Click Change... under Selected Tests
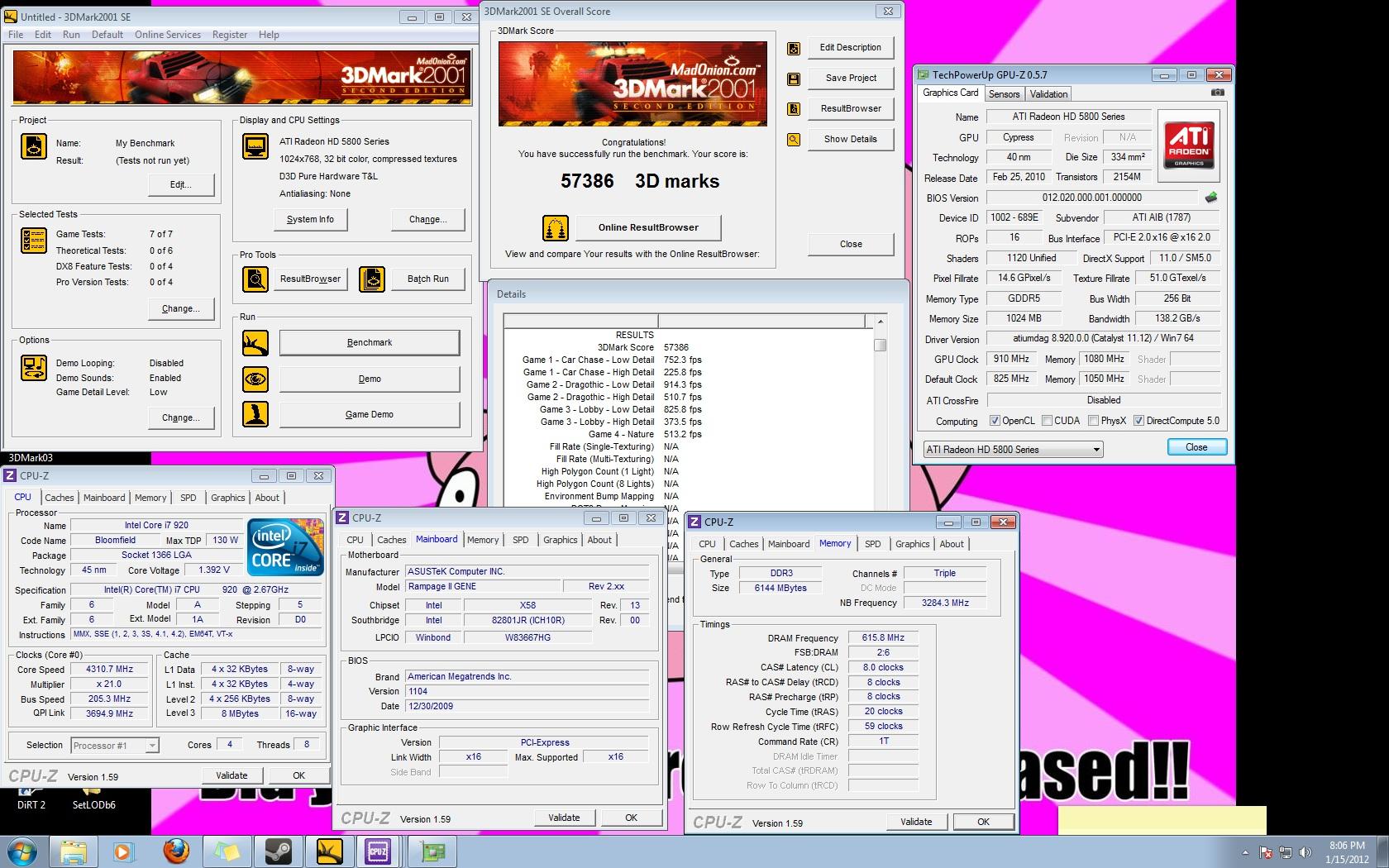 point(181,309)
